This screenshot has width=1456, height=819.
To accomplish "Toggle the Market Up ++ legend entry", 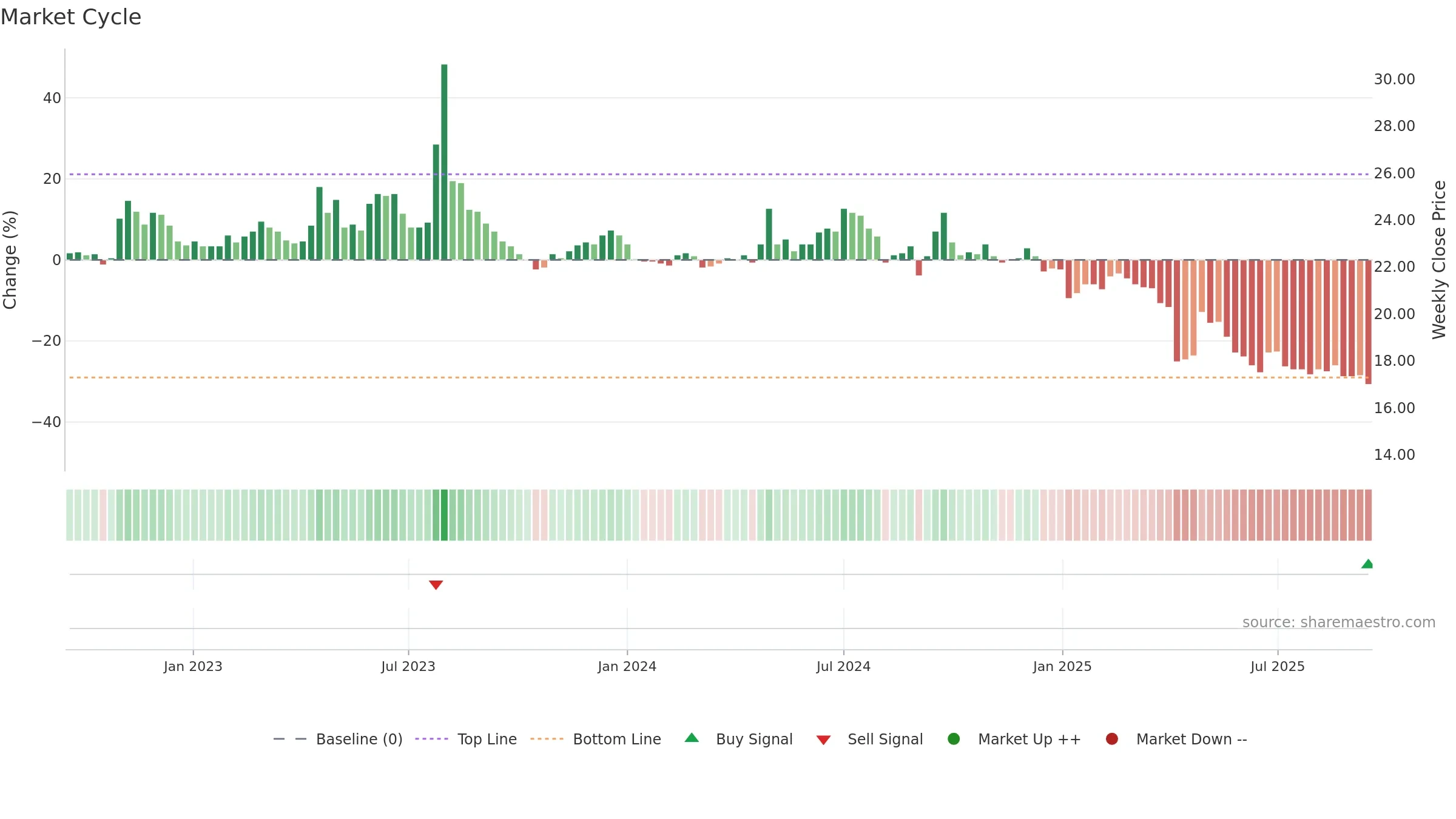I will point(1014,739).
